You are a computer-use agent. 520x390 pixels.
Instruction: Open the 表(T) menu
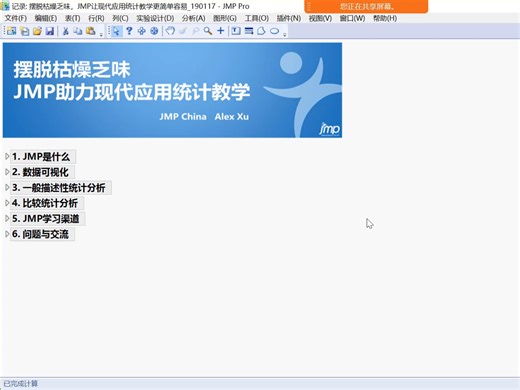[x=73, y=18]
